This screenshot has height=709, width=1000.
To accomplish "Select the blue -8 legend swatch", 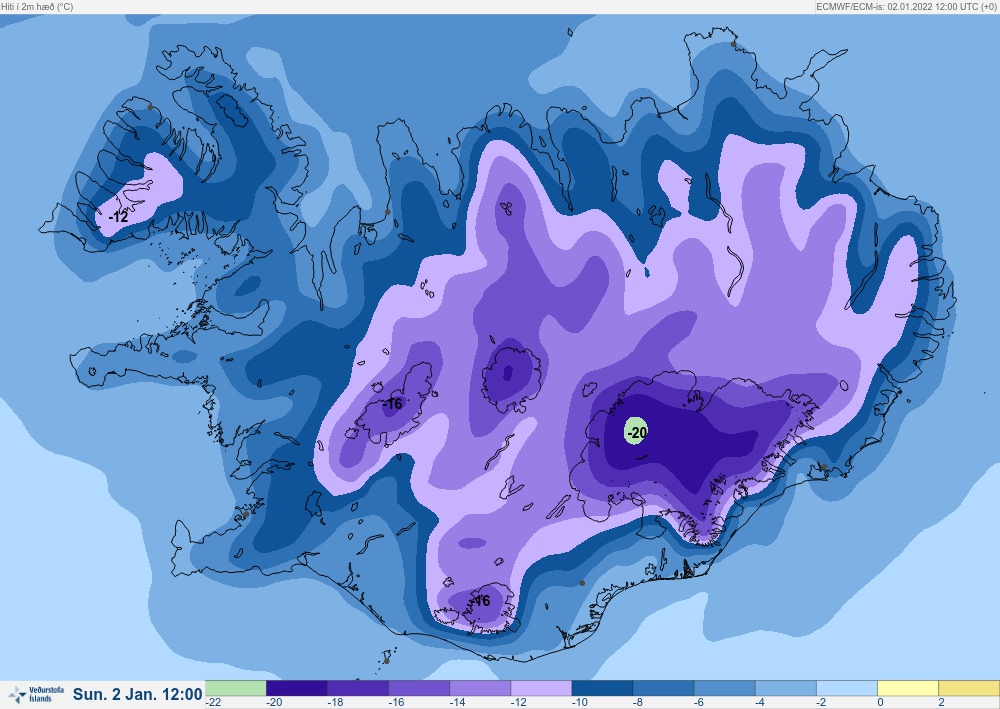I will (x=664, y=688).
